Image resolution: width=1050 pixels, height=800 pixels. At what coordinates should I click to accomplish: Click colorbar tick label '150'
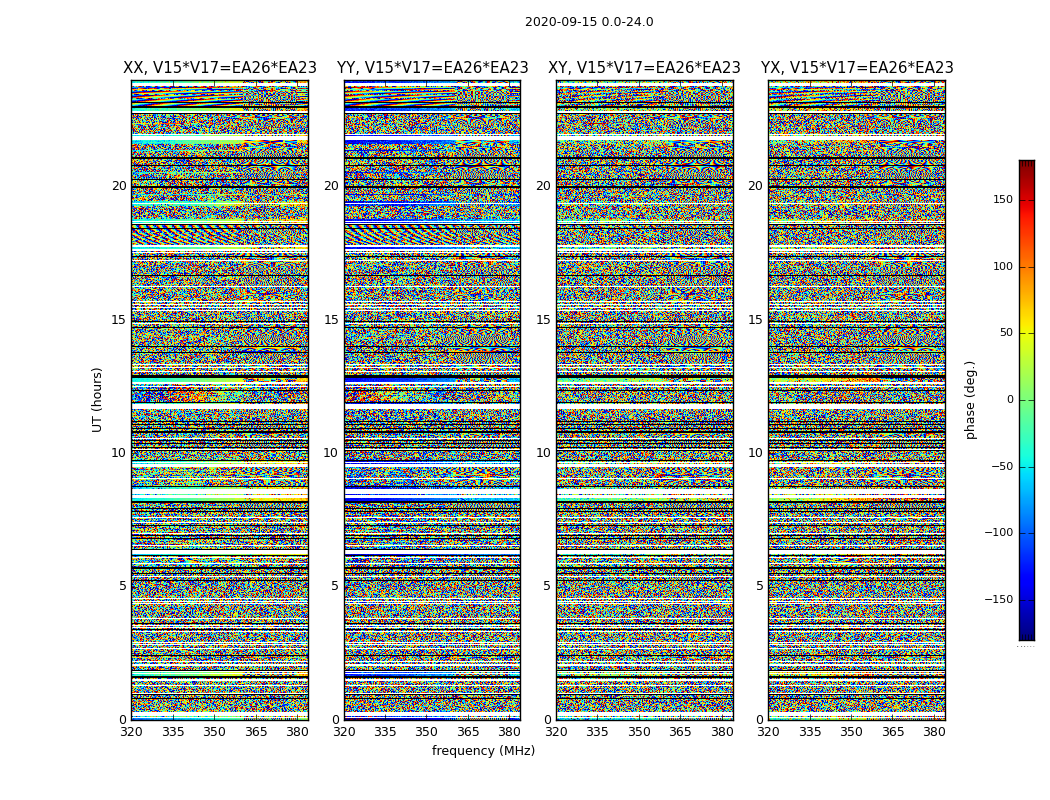tap(1003, 199)
